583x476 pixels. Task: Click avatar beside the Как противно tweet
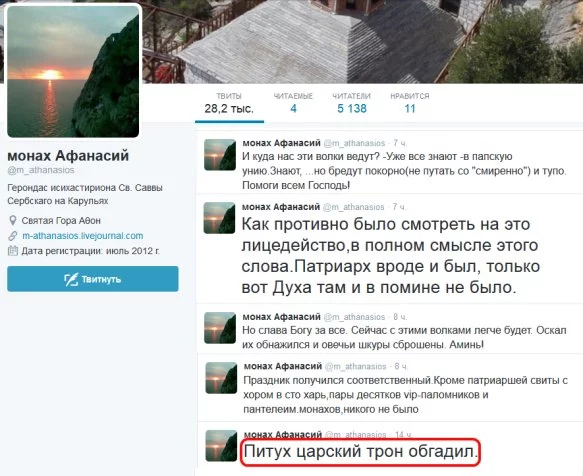tap(219, 218)
